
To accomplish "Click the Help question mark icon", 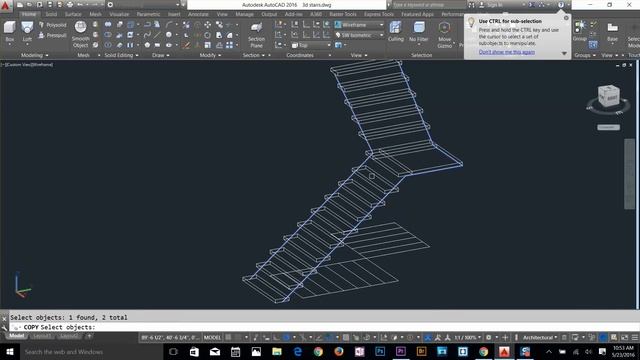I will point(561,5).
